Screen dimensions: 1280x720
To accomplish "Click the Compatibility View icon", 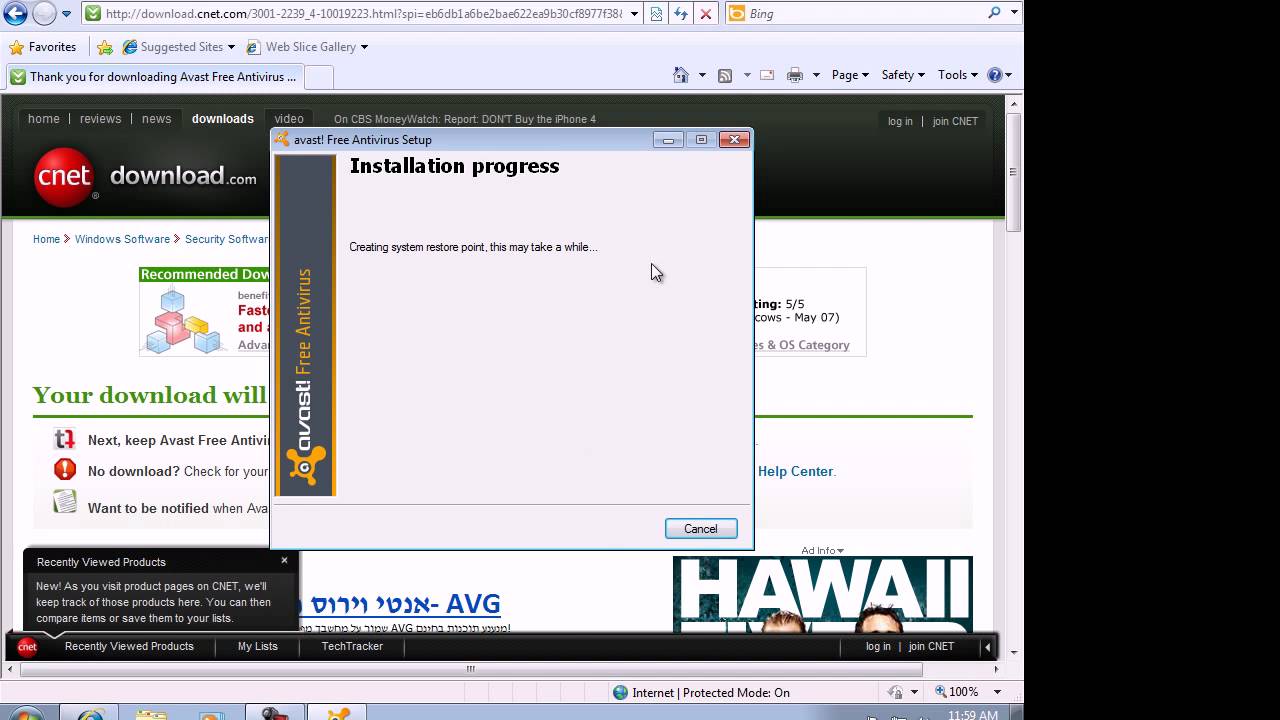I will 656,14.
